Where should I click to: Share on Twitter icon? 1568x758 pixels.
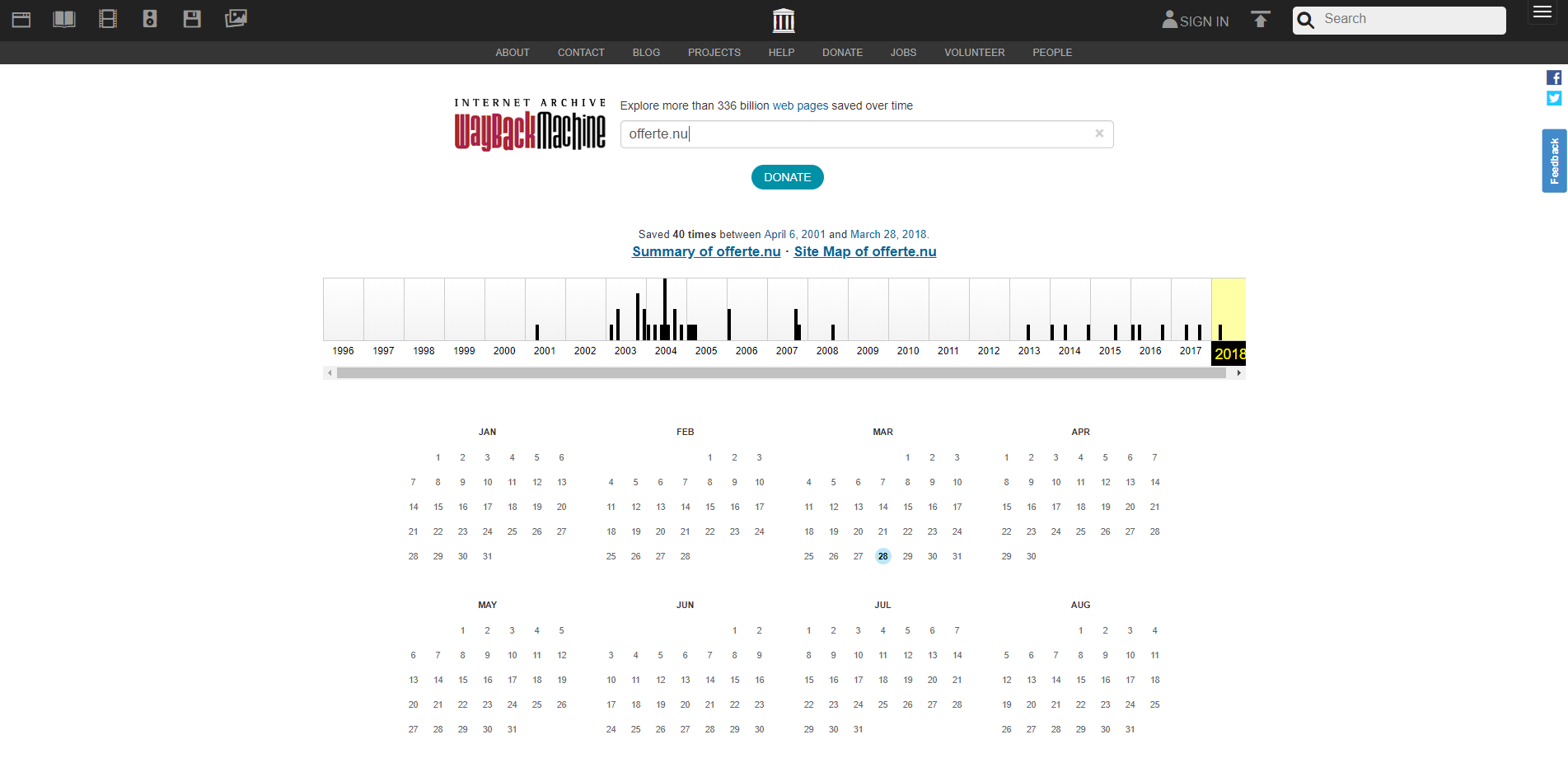point(1554,98)
